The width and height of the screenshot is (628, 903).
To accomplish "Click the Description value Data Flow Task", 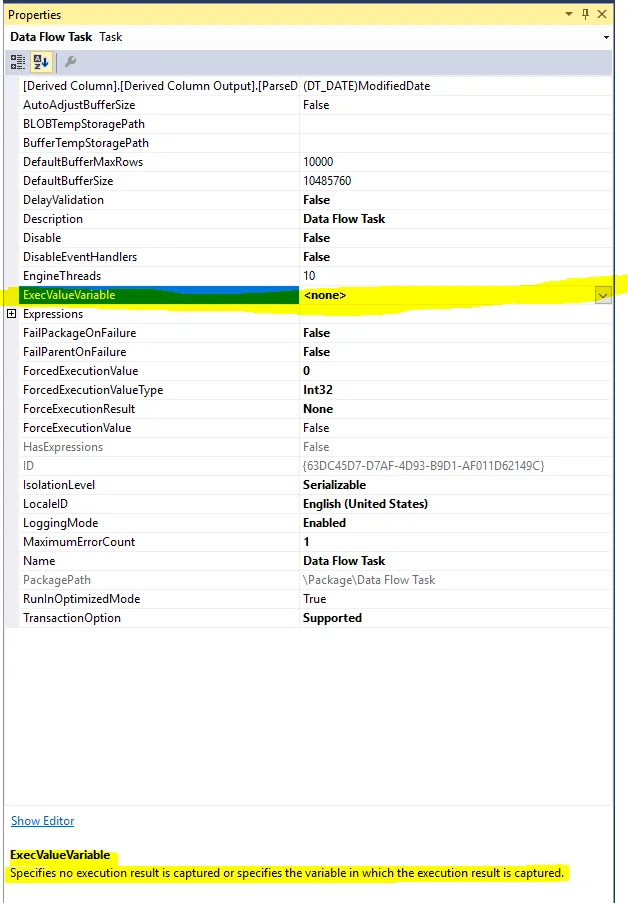I will pyautogui.click(x=344, y=219).
